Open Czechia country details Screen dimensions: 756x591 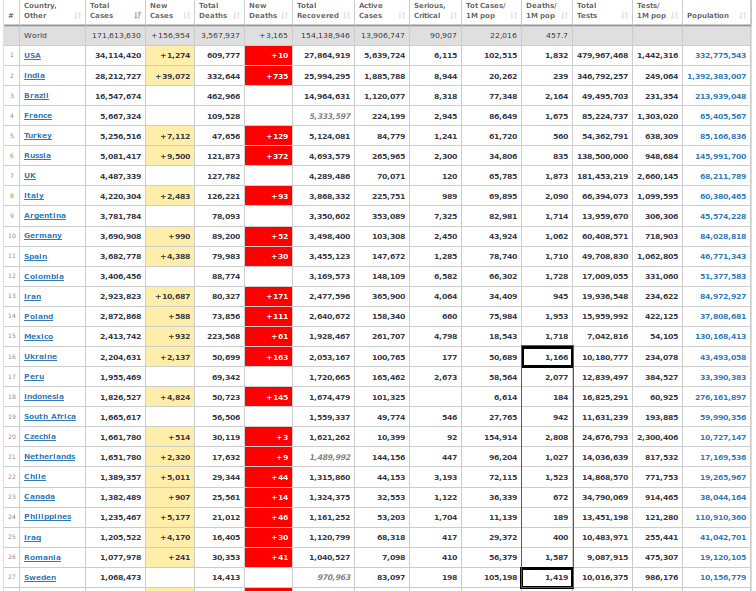(40, 437)
